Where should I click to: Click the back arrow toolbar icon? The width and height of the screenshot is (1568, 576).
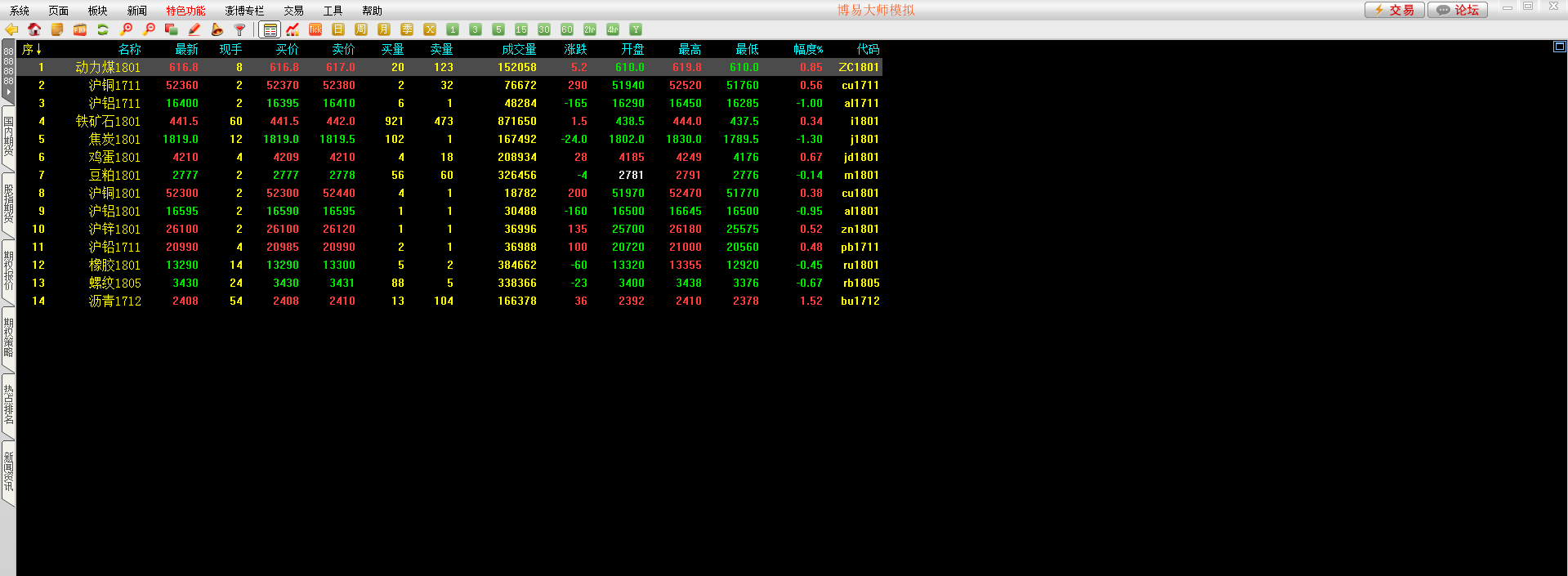click(x=11, y=29)
